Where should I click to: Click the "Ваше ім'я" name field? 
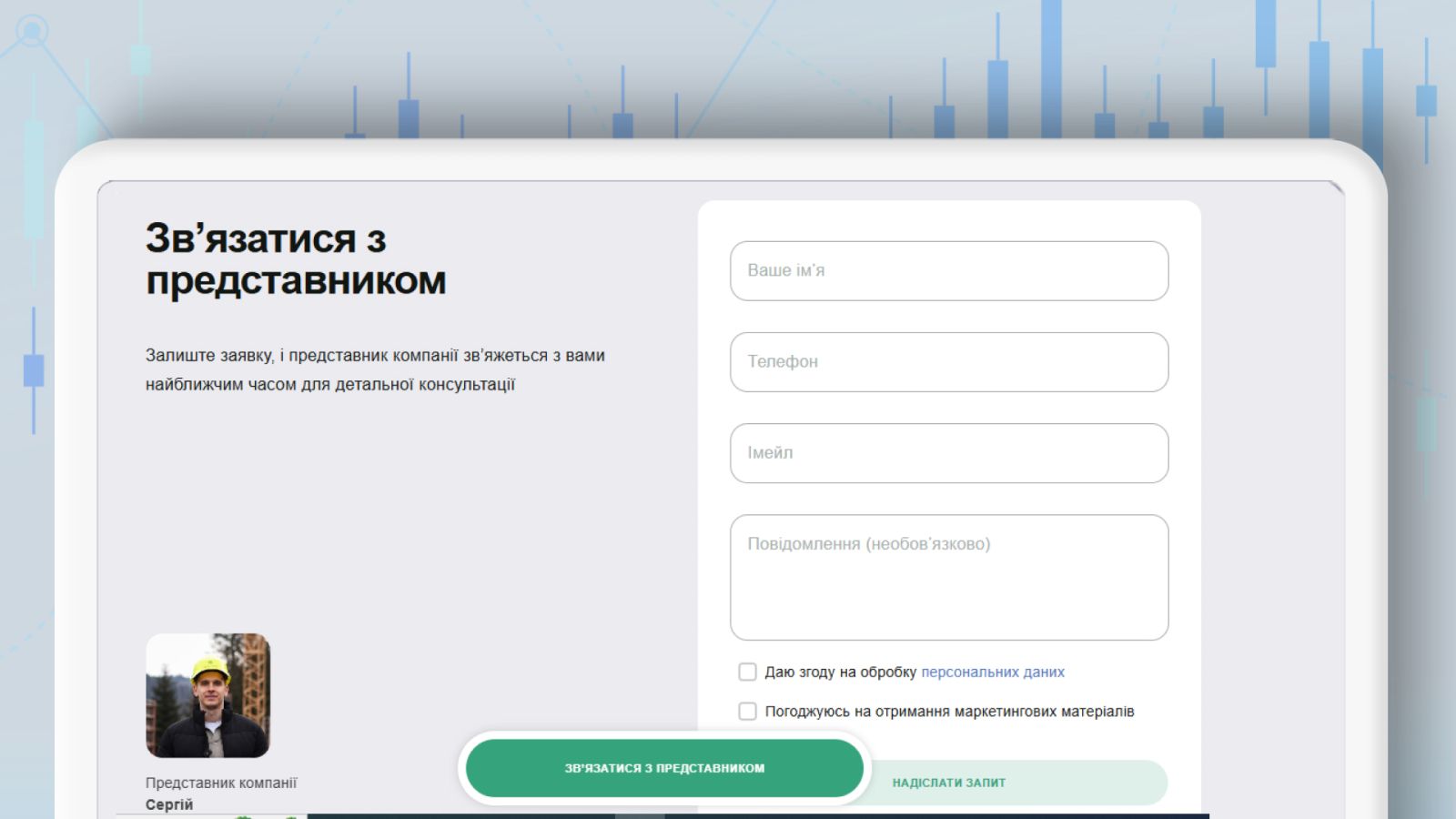point(948,270)
